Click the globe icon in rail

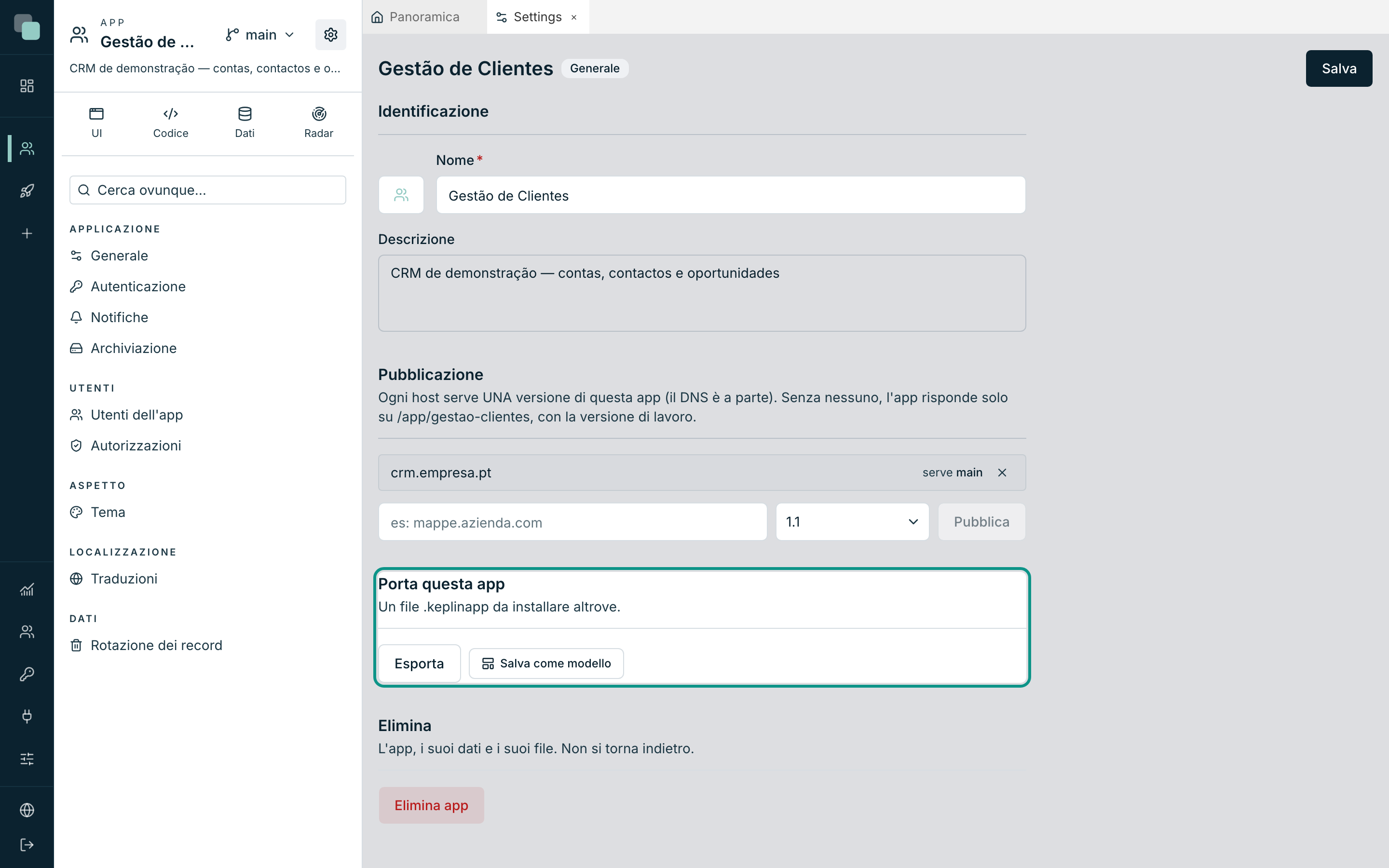(27, 810)
